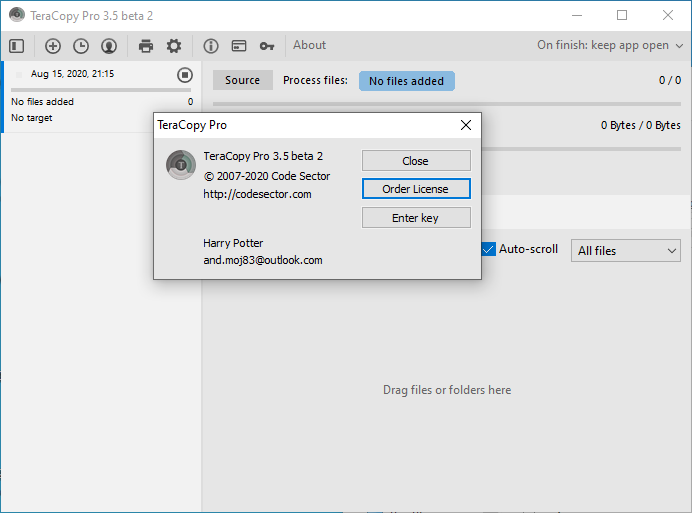Stop the Aug 15 task via the stop icon
The height and width of the screenshot is (513, 692).
click(x=185, y=75)
